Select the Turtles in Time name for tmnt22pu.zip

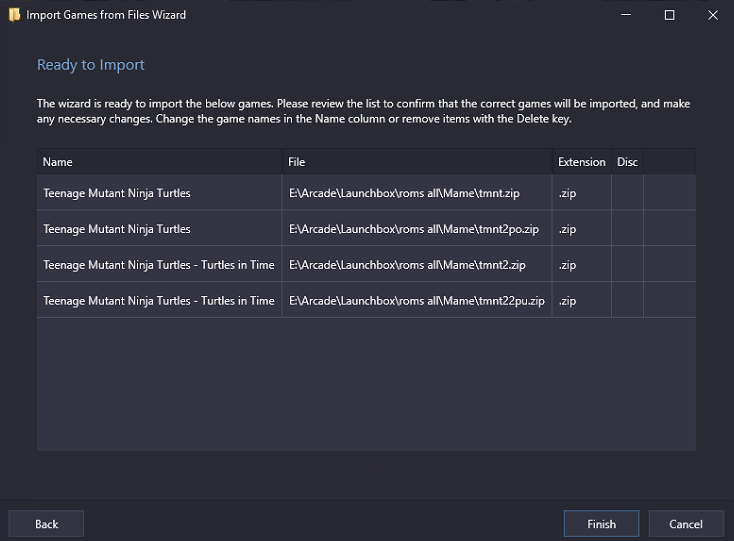point(160,300)
